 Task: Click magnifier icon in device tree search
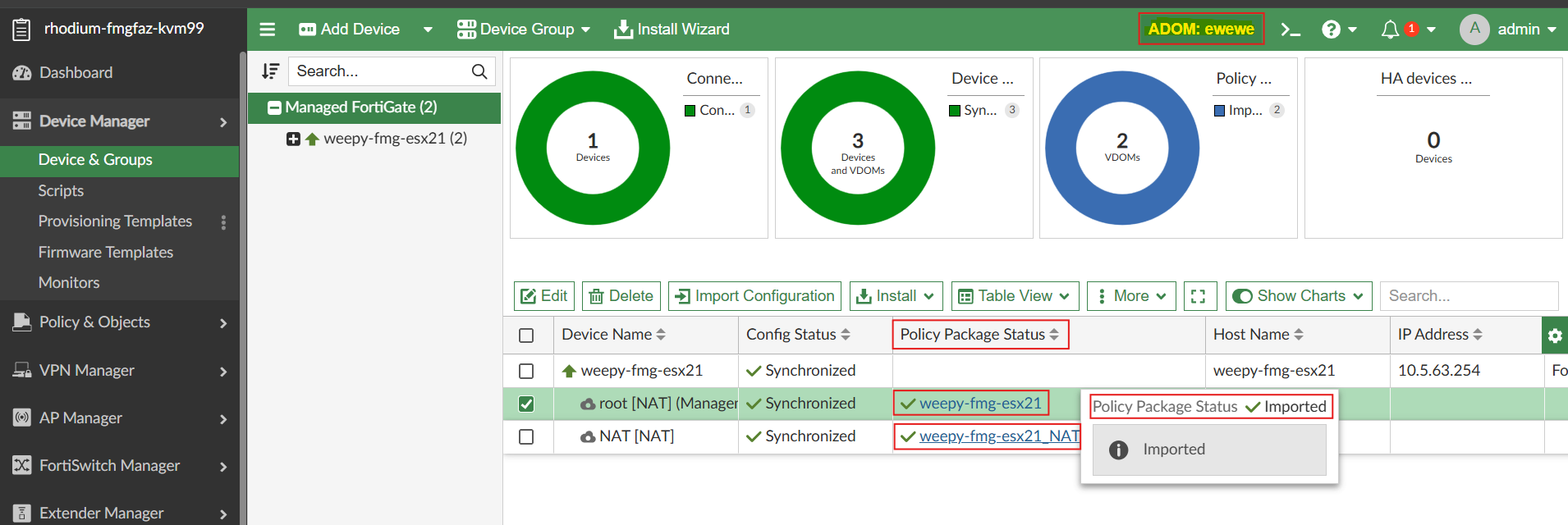pos(479,71)
